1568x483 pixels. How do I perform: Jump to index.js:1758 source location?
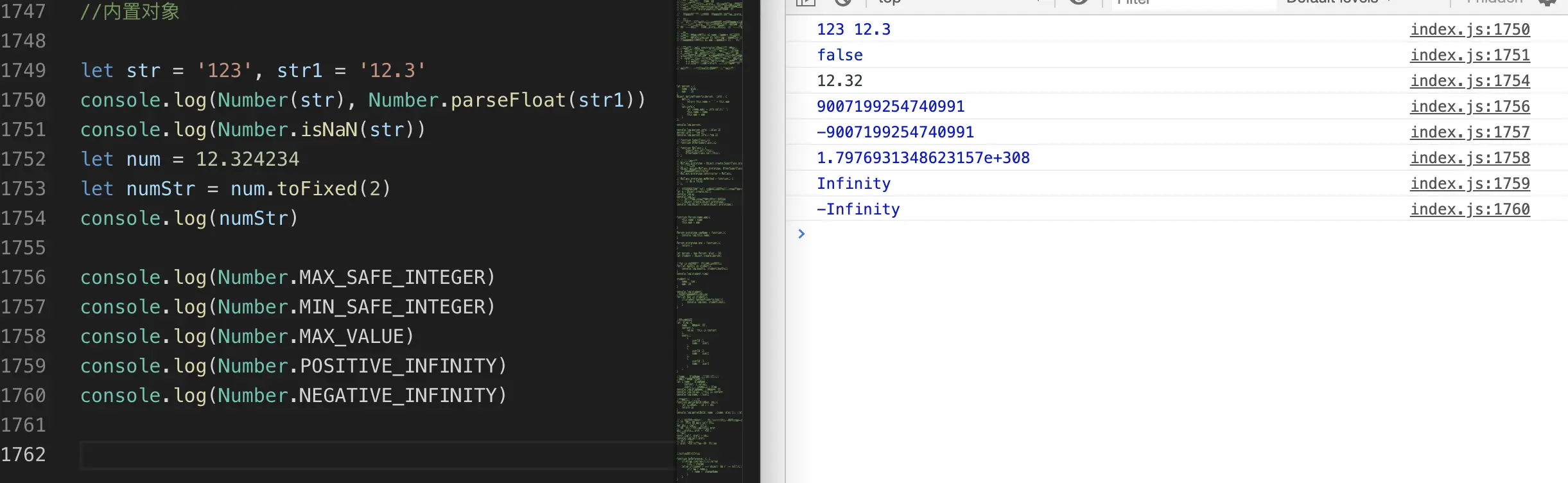[x=1470, y=158]
